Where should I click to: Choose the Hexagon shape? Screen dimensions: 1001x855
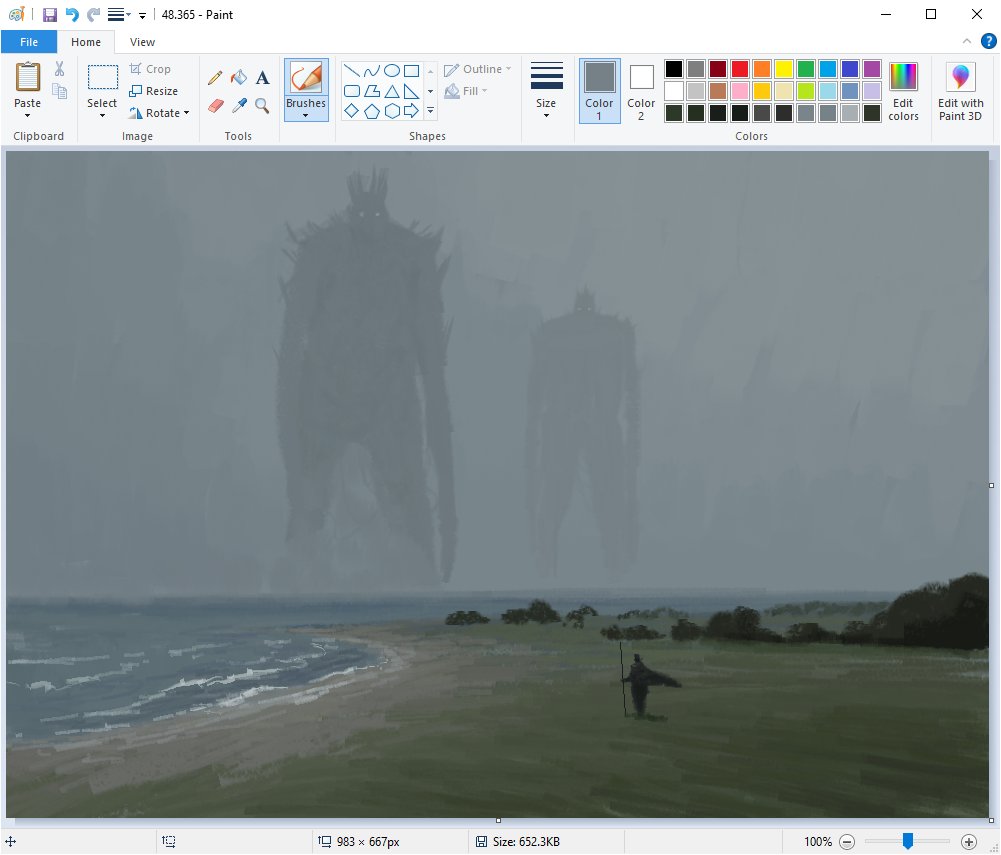coord(392,111)
